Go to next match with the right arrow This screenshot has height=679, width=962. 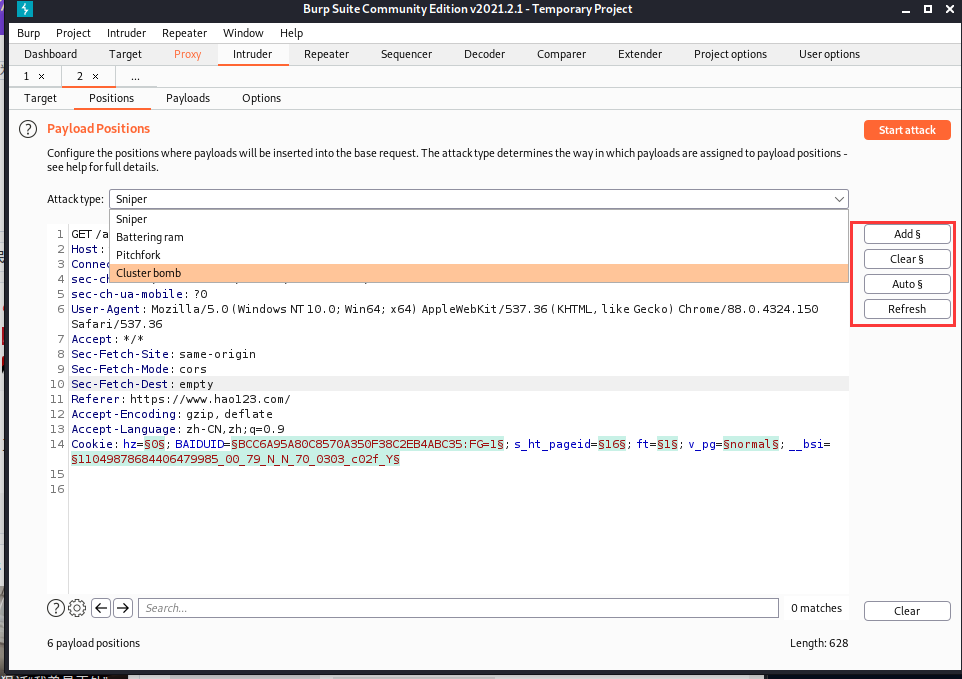coord(123,608)
